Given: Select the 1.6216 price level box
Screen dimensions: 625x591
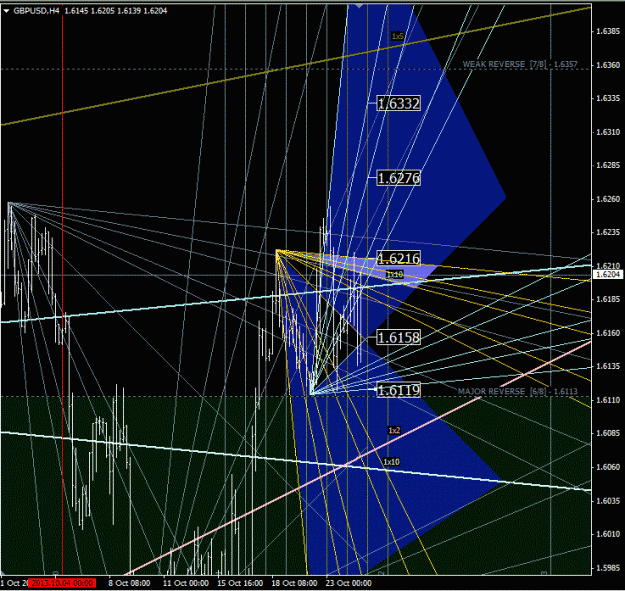Looking at the screenshot, I should 398,258.
